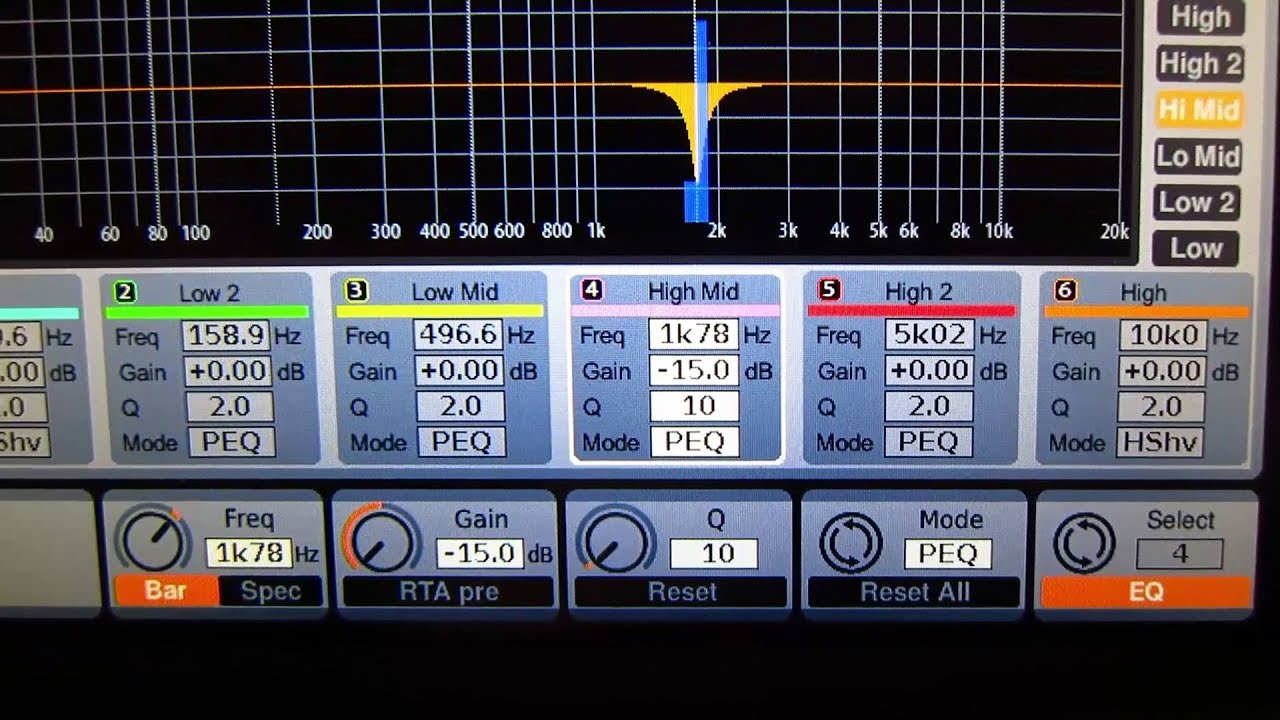Click High 2 Q value 2.0
Viewport: 1280px width, 720px height.
click(928, 406)
